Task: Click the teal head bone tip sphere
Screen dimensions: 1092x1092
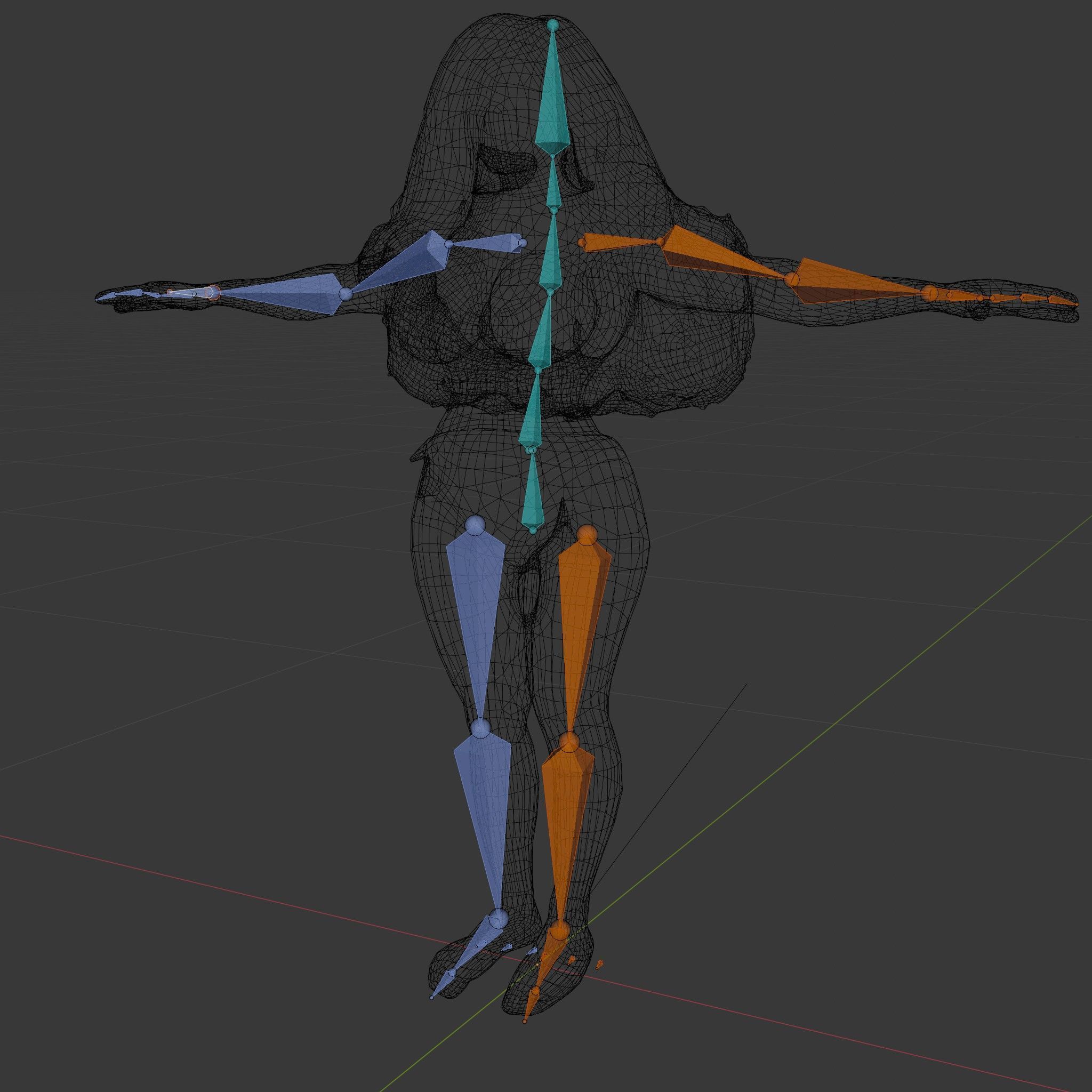Action: [x=553, y=25]
